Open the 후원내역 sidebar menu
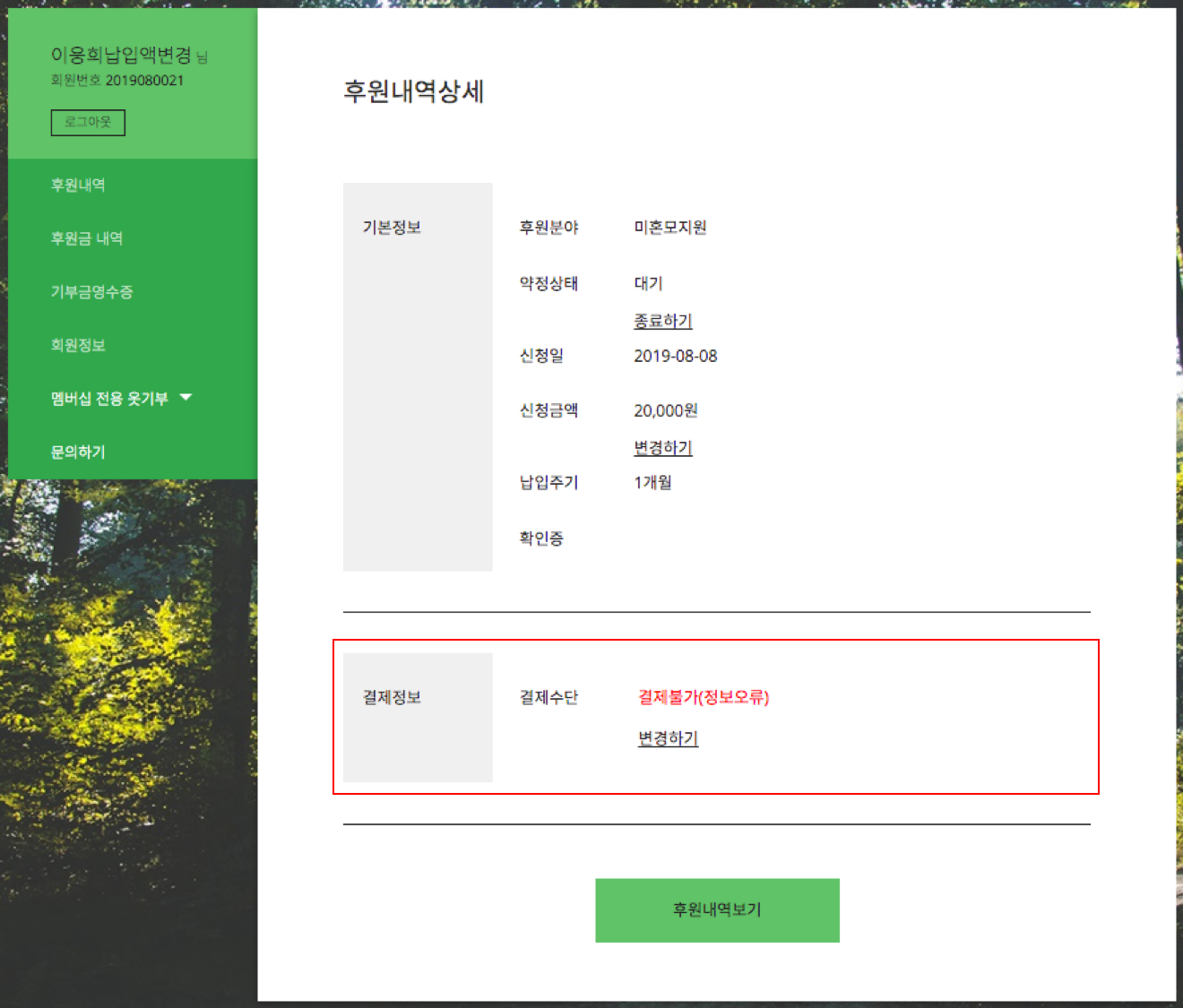Image resolution: width=1183 pixels, height=1008 pixels. (x=78, y=185)
